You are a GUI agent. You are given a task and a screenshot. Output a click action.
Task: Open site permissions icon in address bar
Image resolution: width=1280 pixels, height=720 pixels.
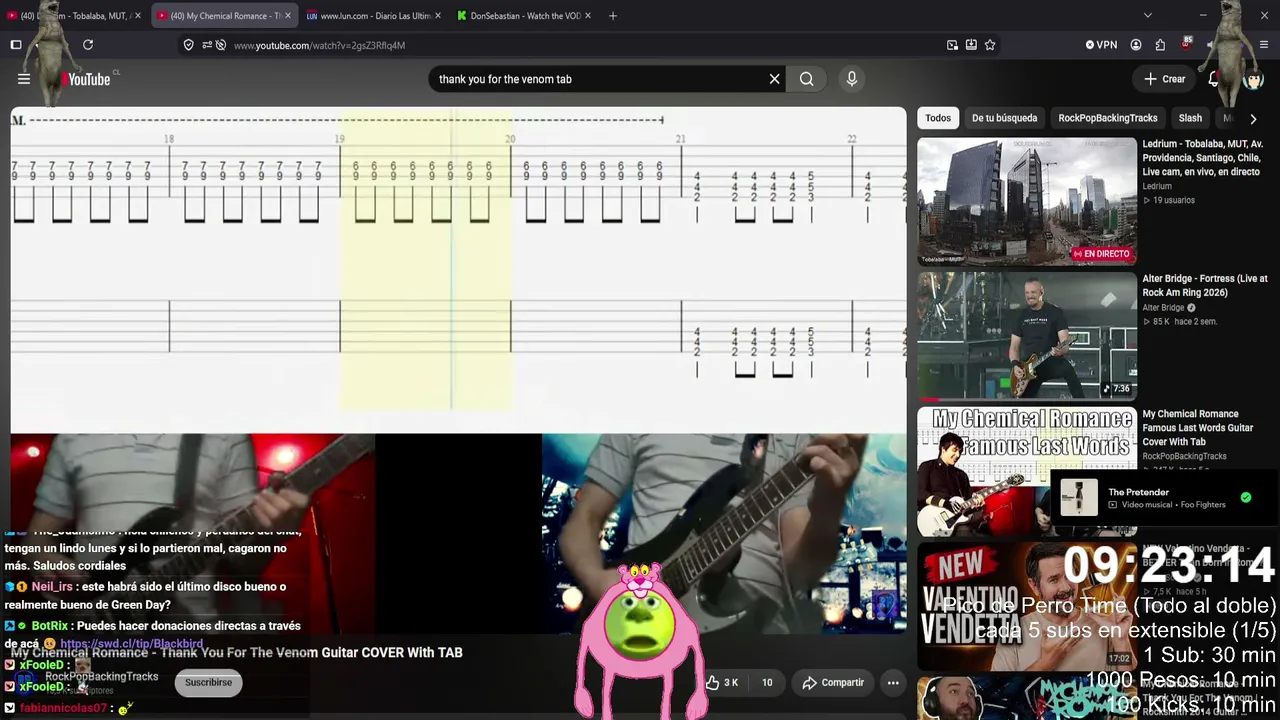coord(207,45)
